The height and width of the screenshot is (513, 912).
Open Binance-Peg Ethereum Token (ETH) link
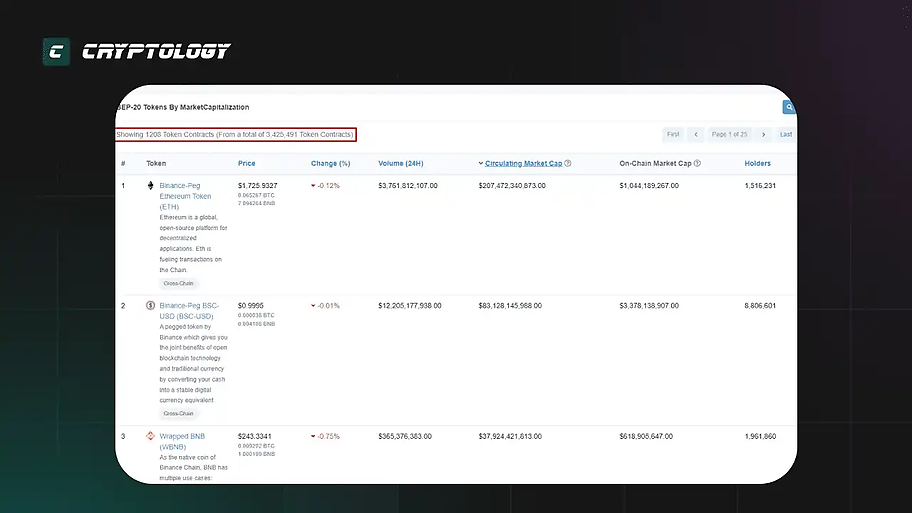coord(186,196)
